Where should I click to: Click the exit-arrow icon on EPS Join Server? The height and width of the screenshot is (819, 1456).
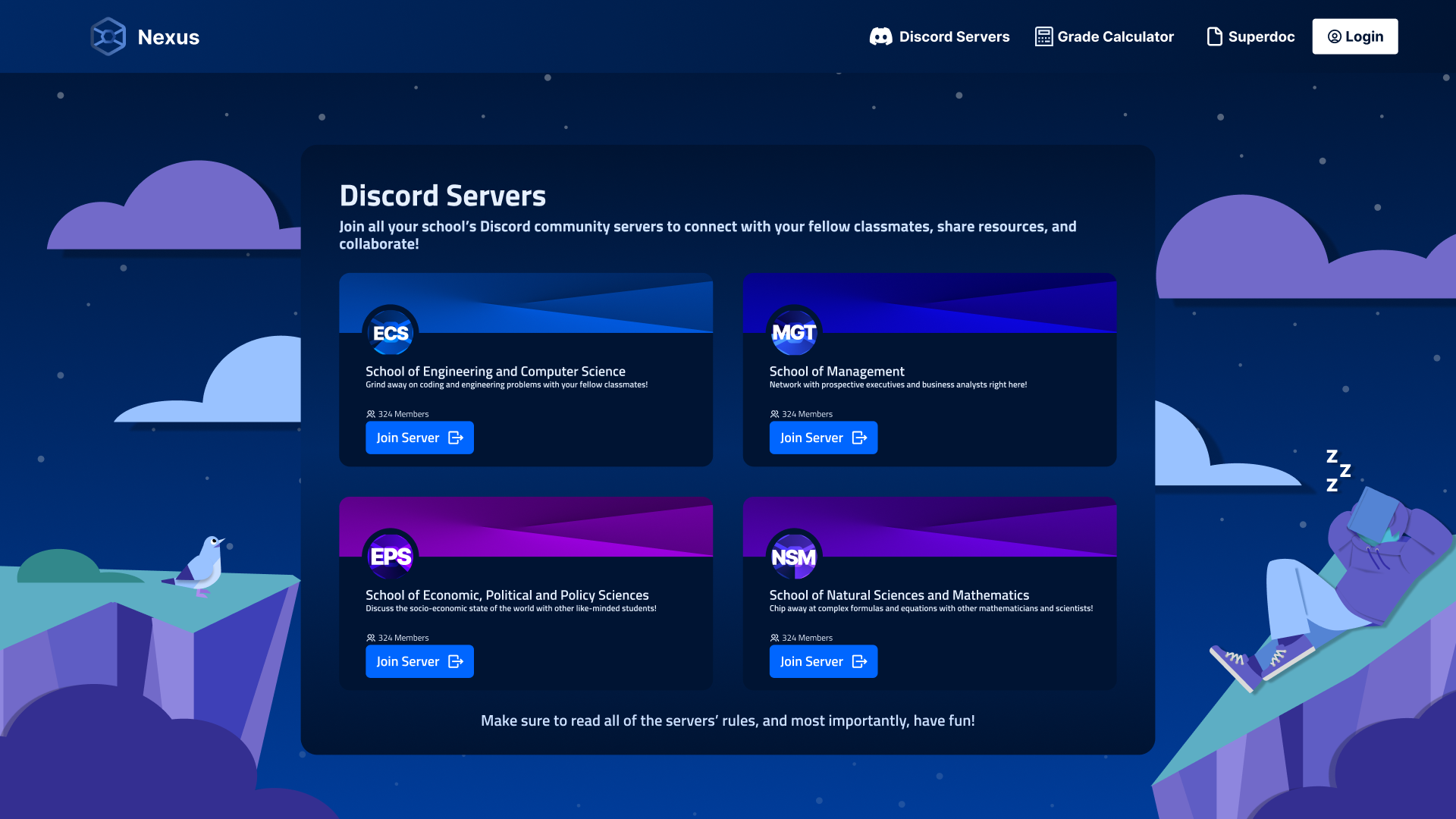[456, 661]
